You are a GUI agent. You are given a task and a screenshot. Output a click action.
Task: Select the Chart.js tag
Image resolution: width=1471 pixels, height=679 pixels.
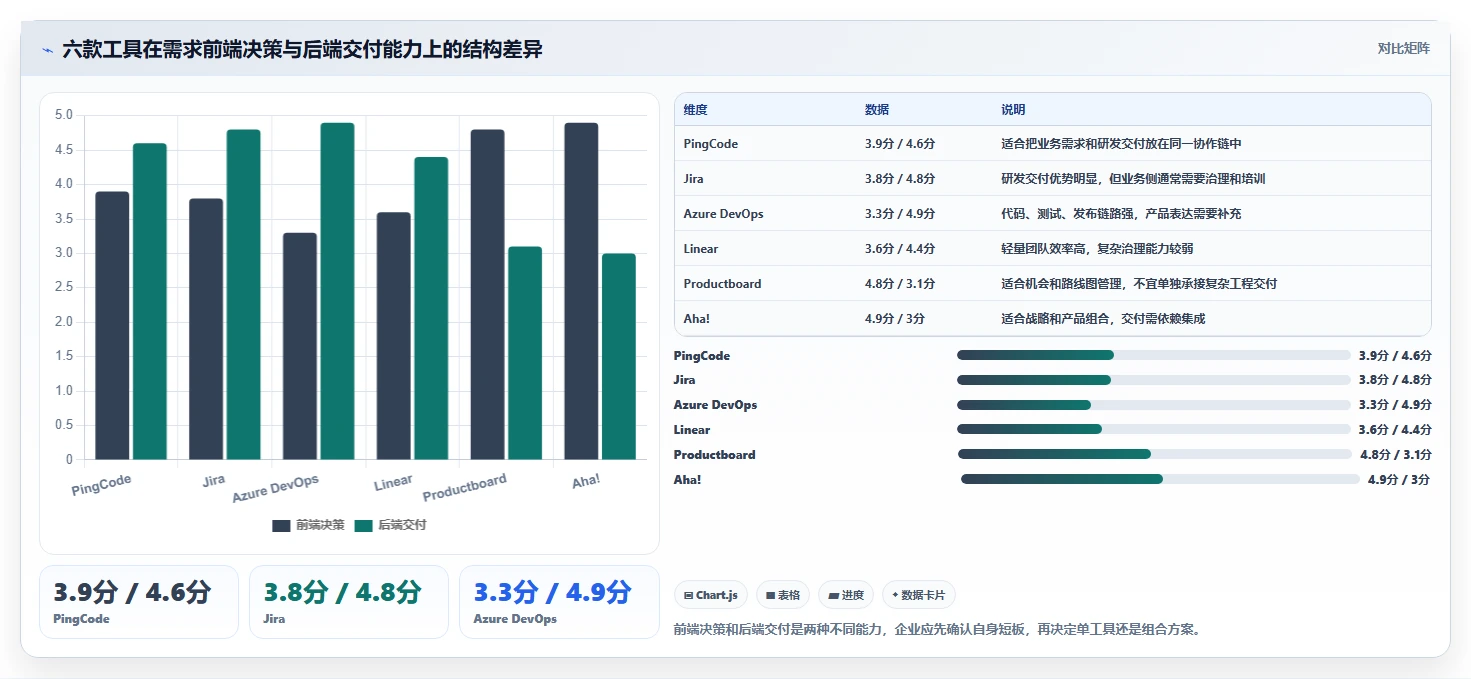click(x=711, y=595)
